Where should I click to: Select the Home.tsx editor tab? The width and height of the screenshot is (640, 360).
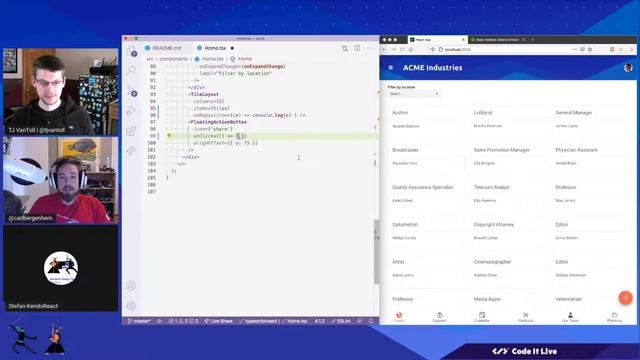[215, 48]
